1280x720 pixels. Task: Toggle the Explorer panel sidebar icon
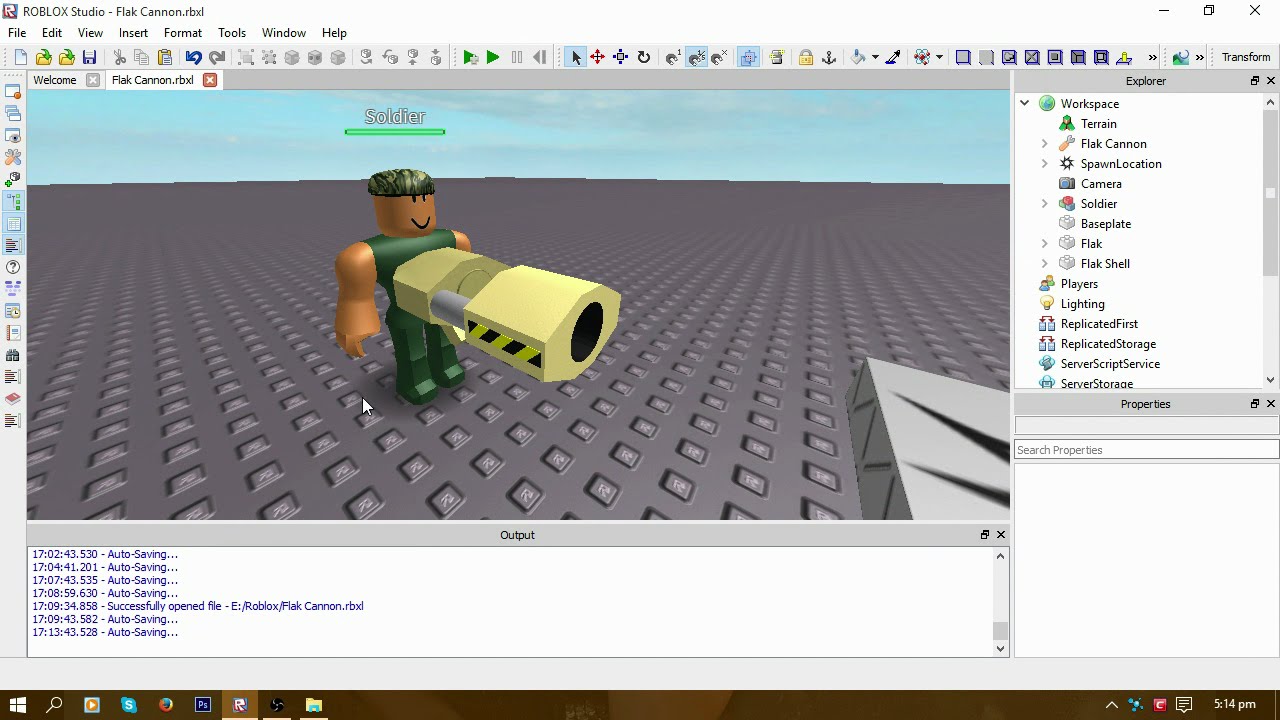click(x=13, y=202)
